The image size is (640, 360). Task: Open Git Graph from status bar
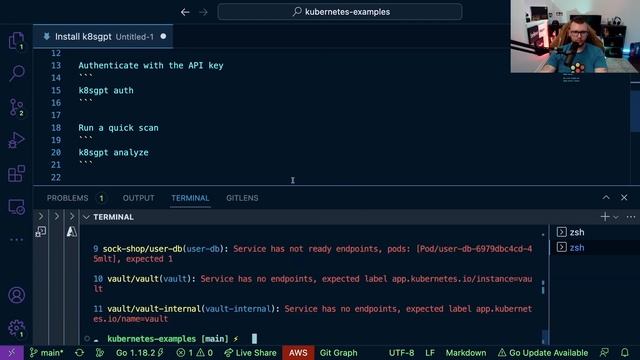tap(338, 353)
